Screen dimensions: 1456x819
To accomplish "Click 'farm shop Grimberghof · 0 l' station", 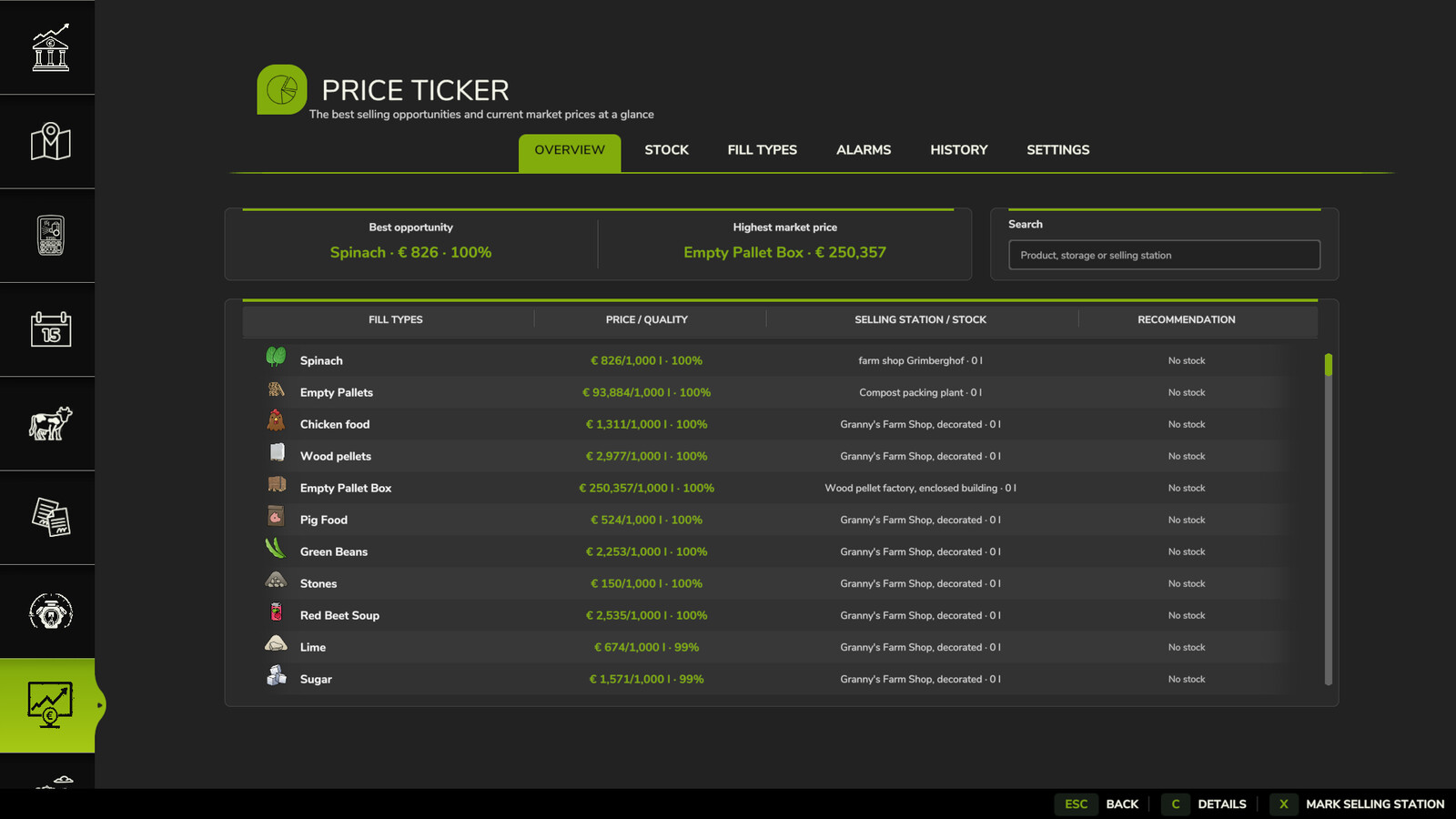I will coord(921,360).
